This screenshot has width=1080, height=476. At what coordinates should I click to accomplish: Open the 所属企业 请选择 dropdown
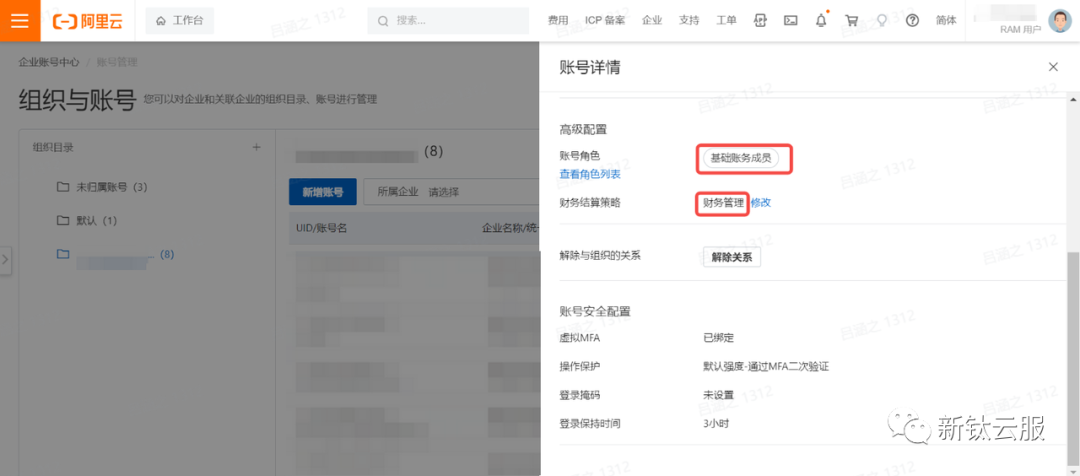pyautogui.click(x=450, y=192)
